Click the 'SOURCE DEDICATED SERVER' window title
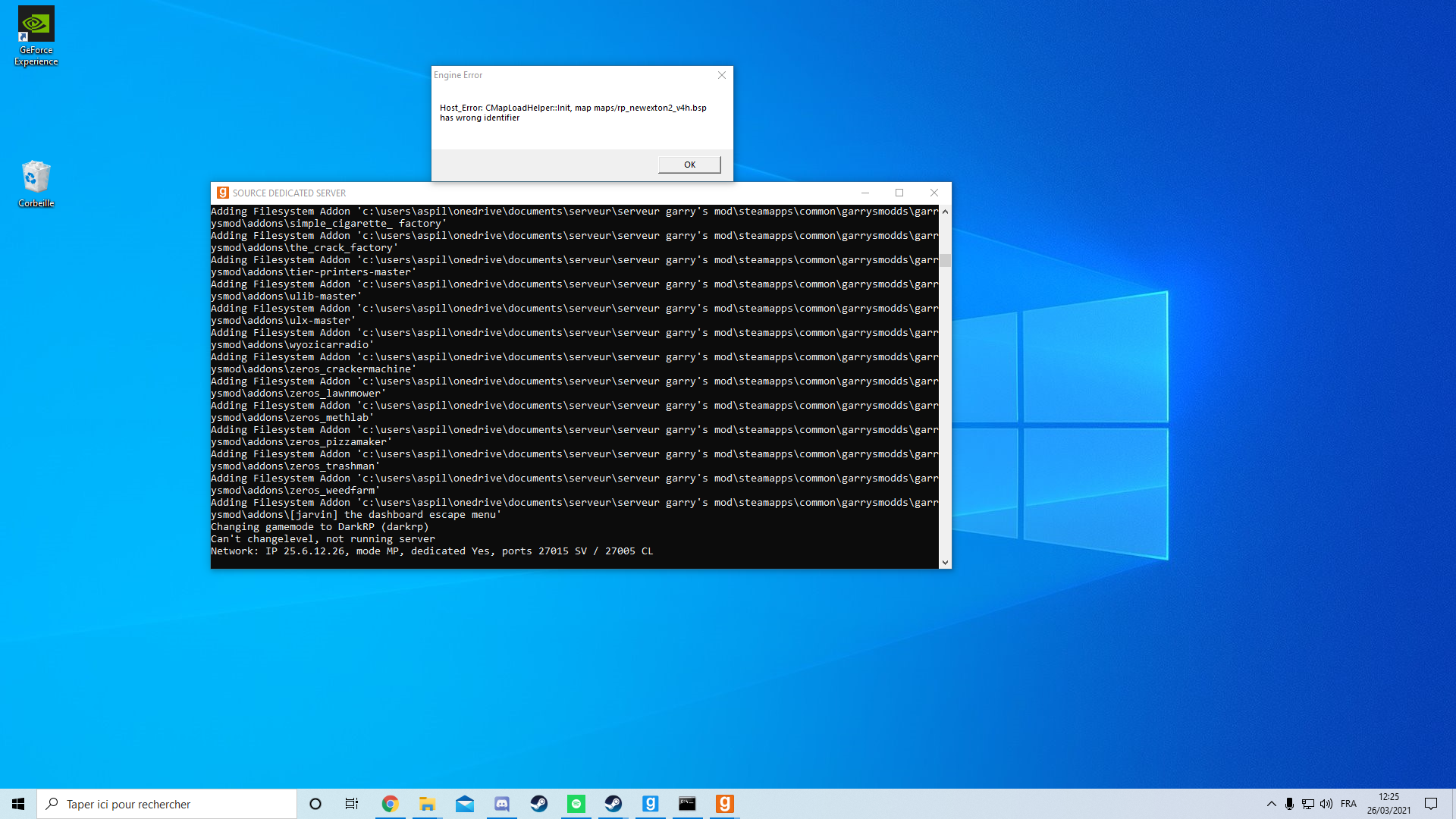1456x819 pixels. [289, 193]
